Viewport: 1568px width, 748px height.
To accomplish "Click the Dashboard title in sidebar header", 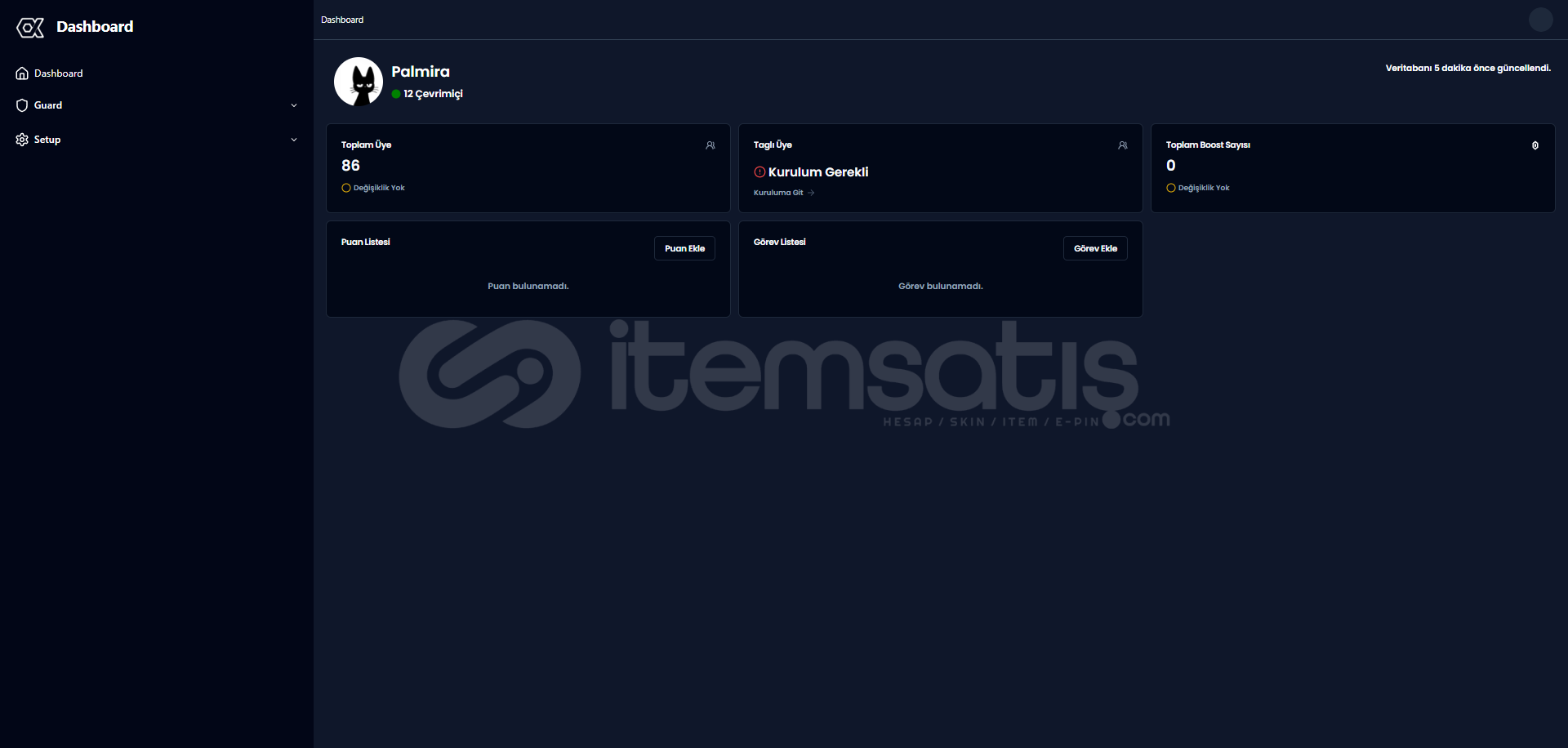I will coord(95,27).
